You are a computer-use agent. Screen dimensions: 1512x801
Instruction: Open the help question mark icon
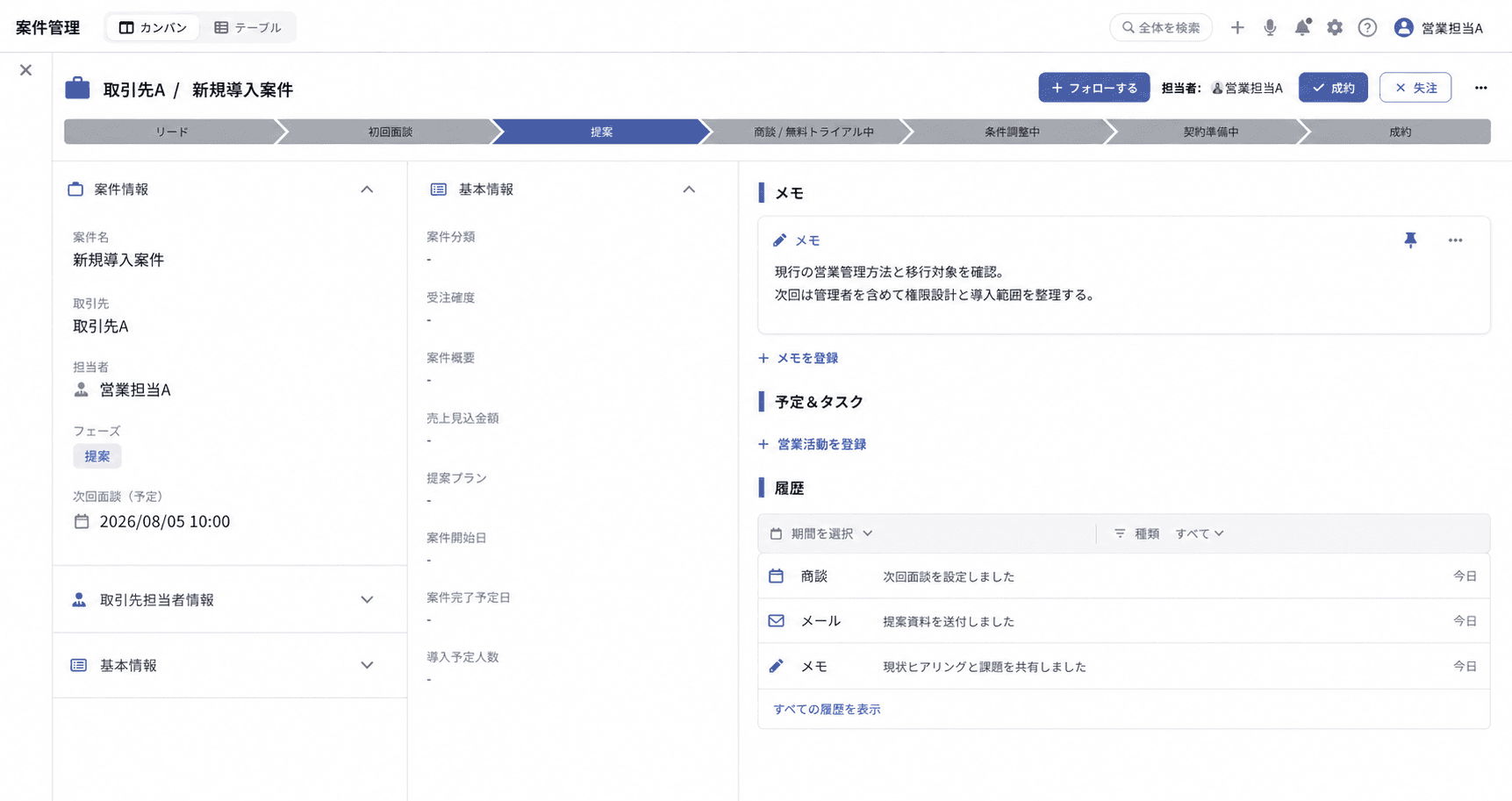tap(1367, 27)
